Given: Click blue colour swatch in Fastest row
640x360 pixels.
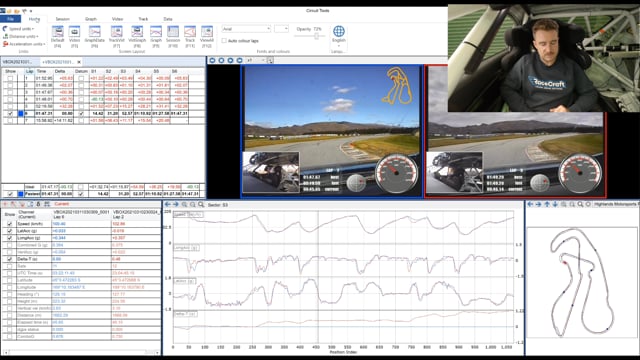Looking at the screenshot, I should 21,194.
